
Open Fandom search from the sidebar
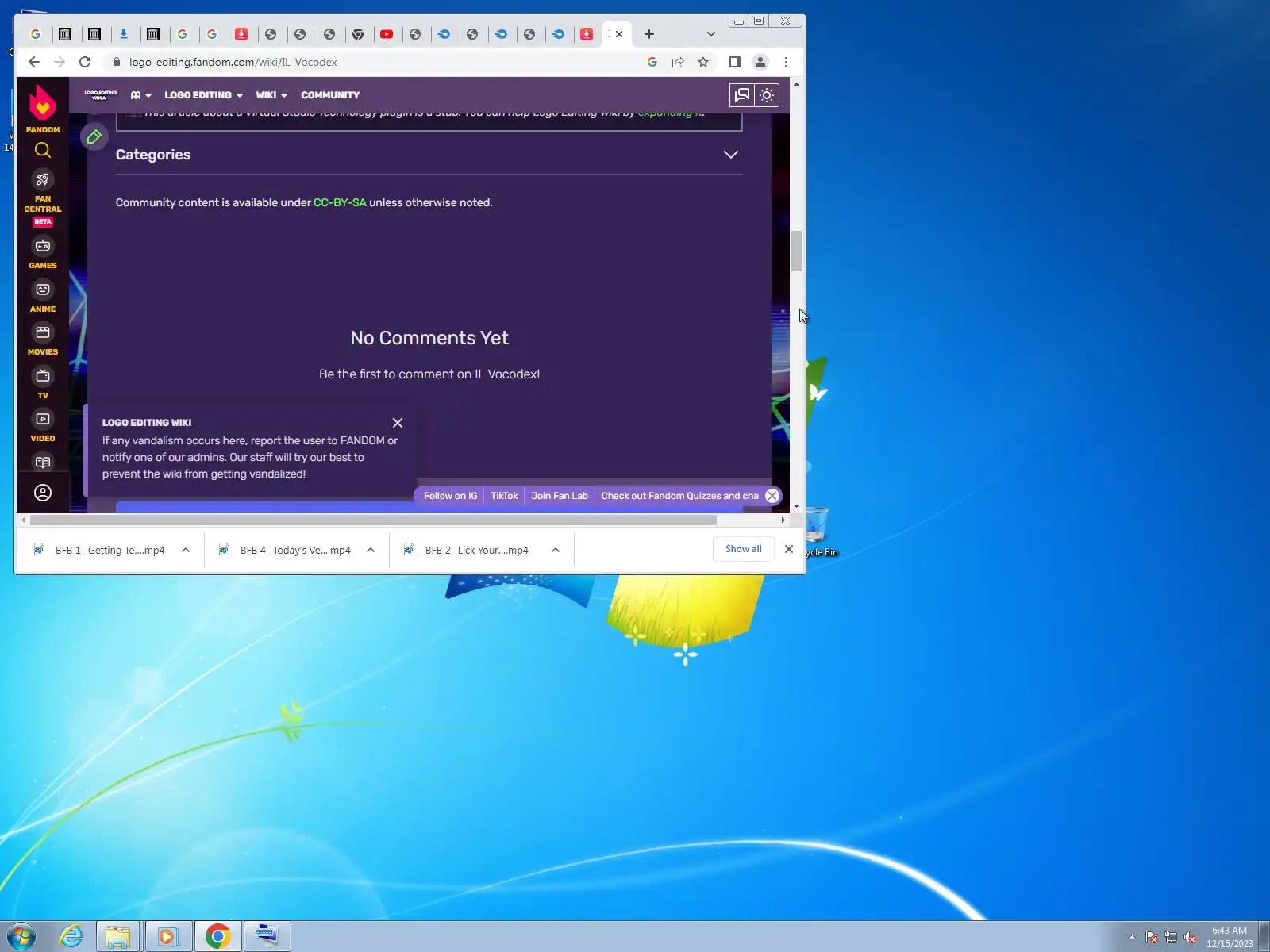click(x=43, y=150)
